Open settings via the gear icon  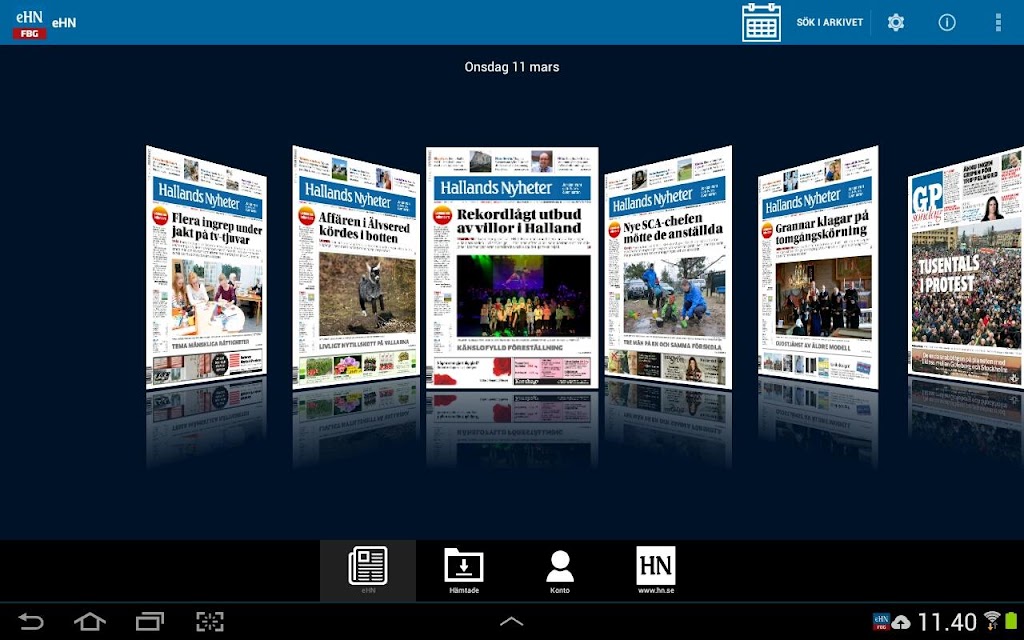[x=896, y=22]
